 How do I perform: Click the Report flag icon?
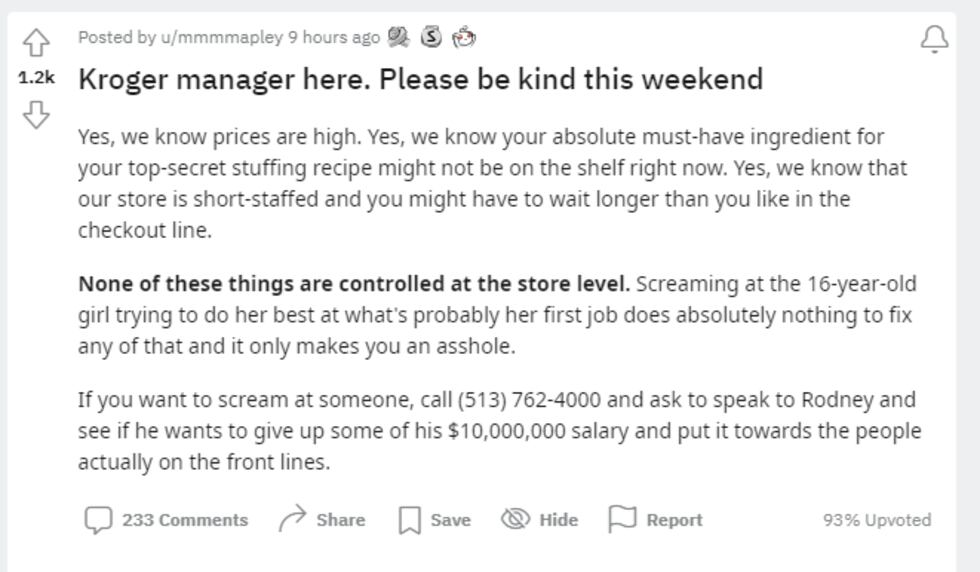pyautogui.click(x=622, y=519)
